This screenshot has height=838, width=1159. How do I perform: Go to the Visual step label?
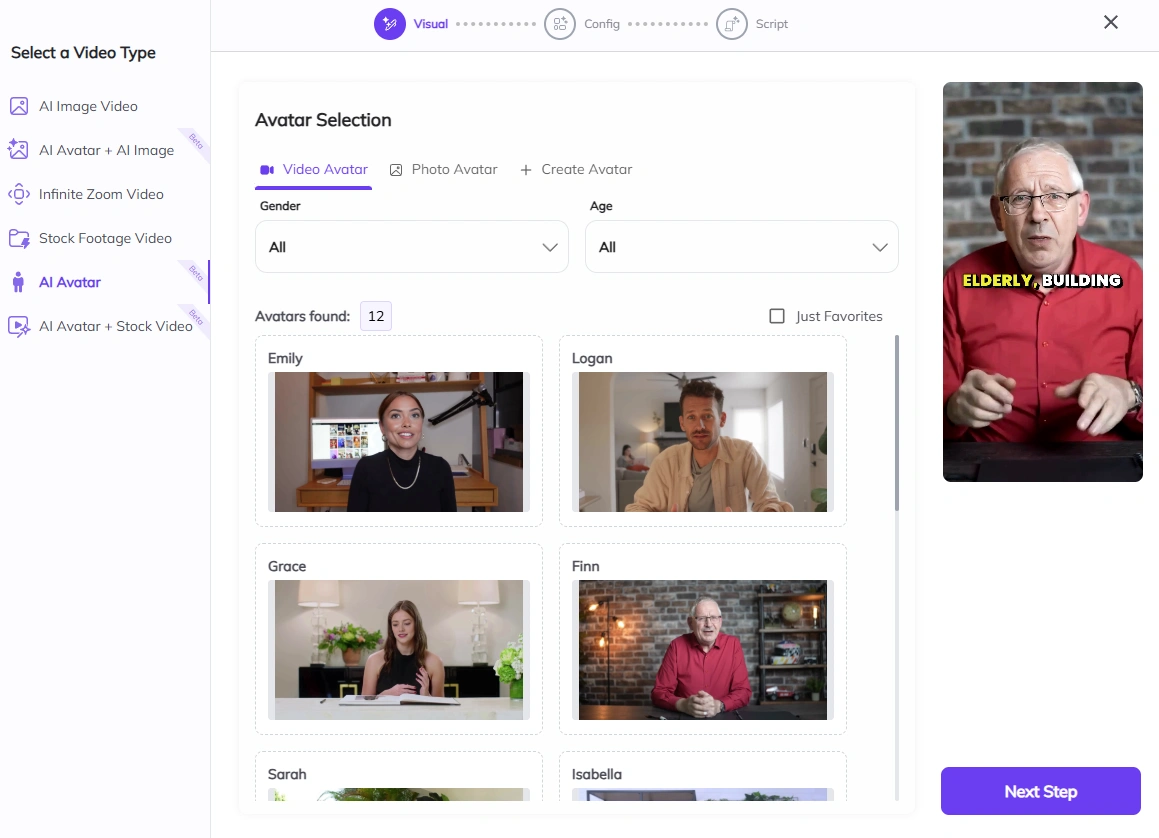point(431,24)
